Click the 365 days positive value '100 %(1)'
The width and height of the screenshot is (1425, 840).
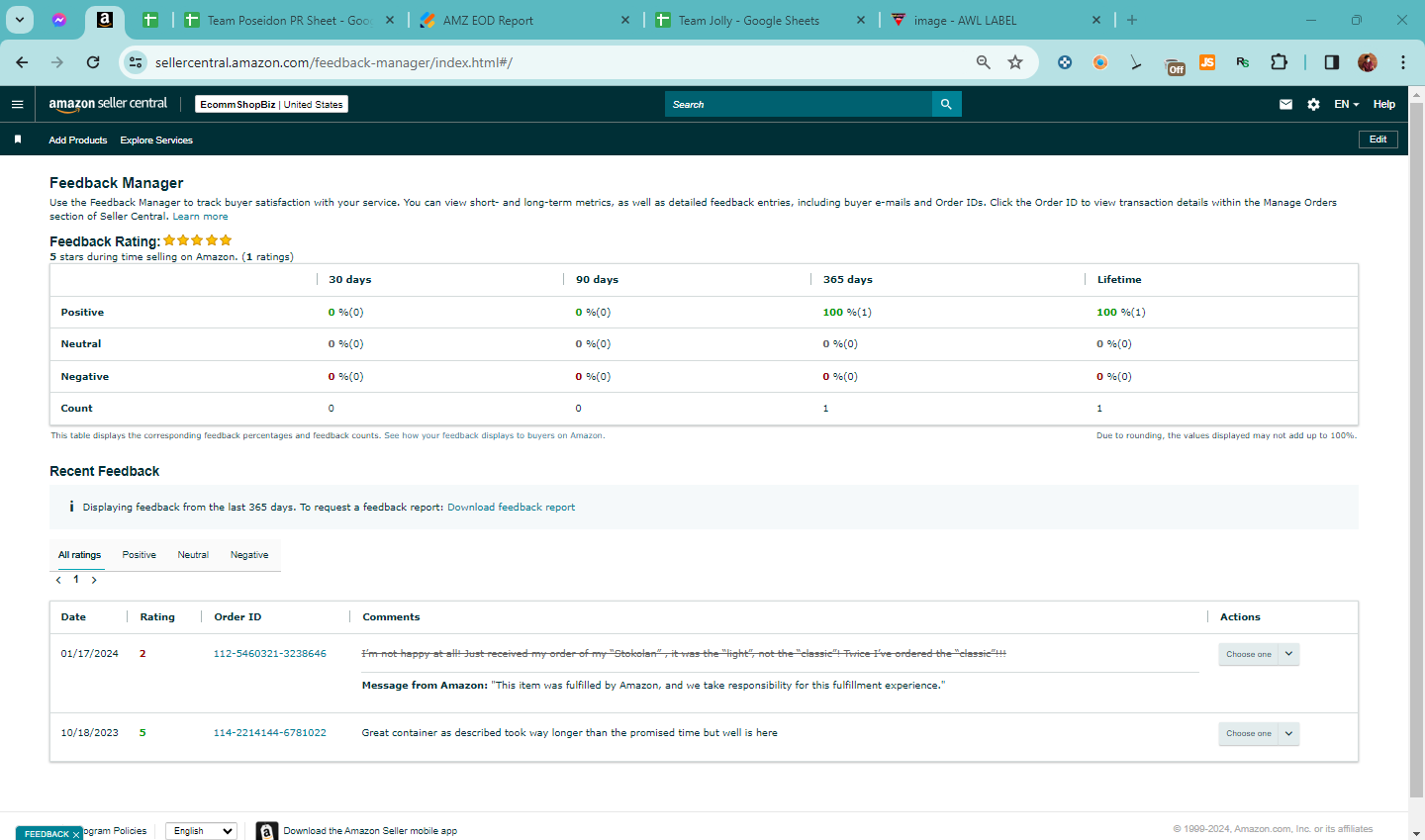click(847, 313)
